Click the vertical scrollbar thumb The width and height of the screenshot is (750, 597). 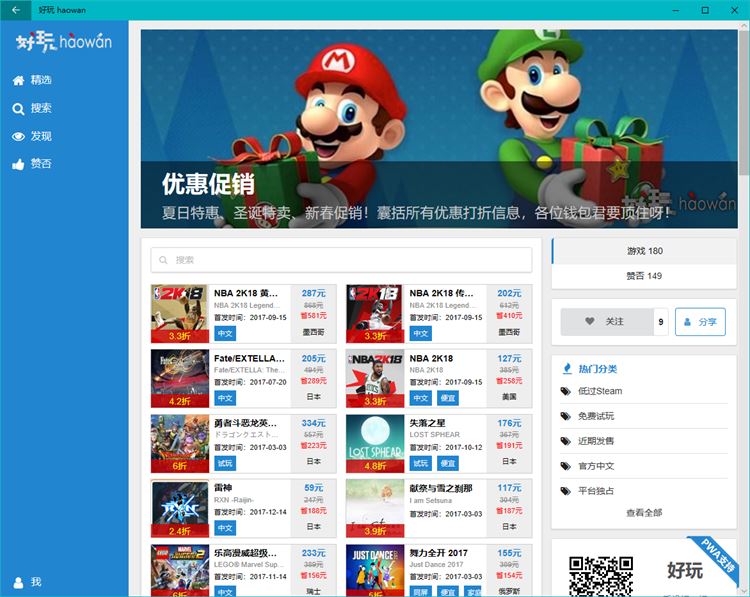point(743,101)
